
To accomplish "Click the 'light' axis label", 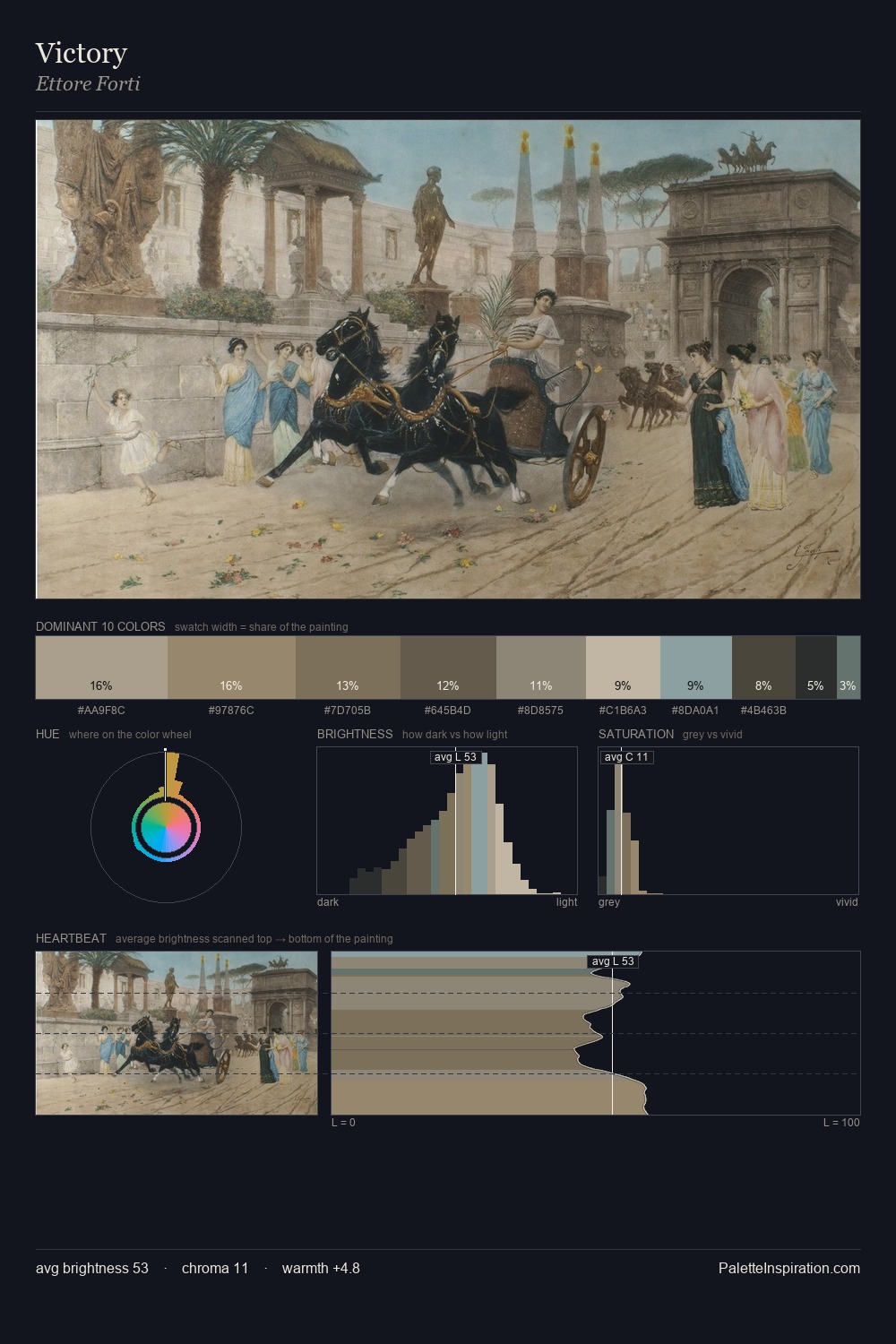I will point(566,902).
